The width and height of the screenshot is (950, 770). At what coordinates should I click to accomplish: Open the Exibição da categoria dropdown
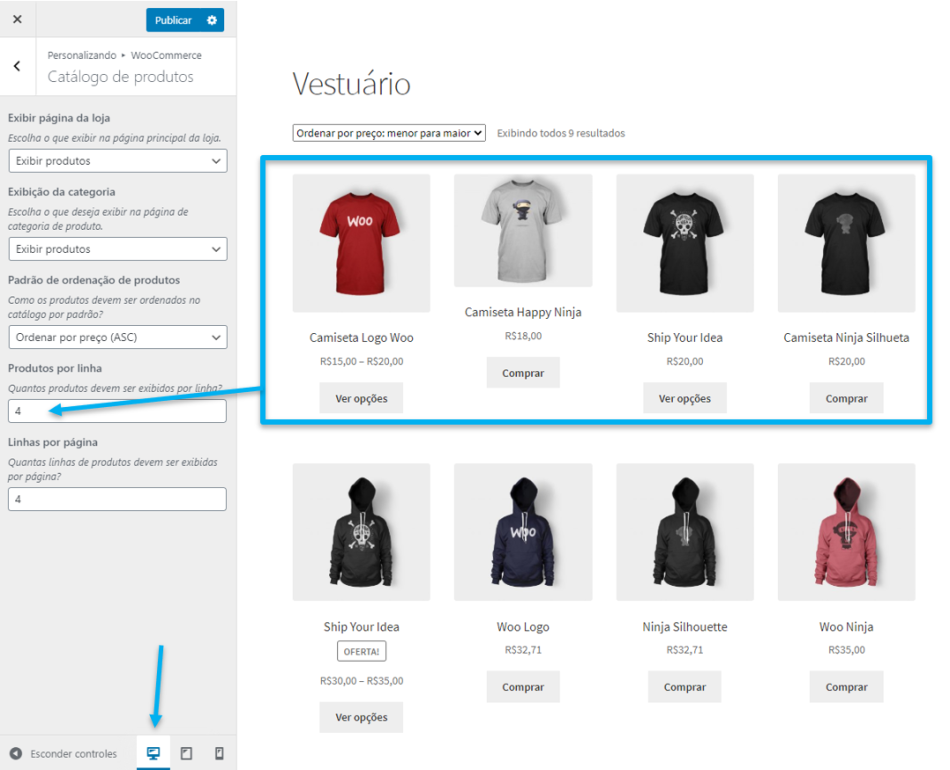[118, 249]
